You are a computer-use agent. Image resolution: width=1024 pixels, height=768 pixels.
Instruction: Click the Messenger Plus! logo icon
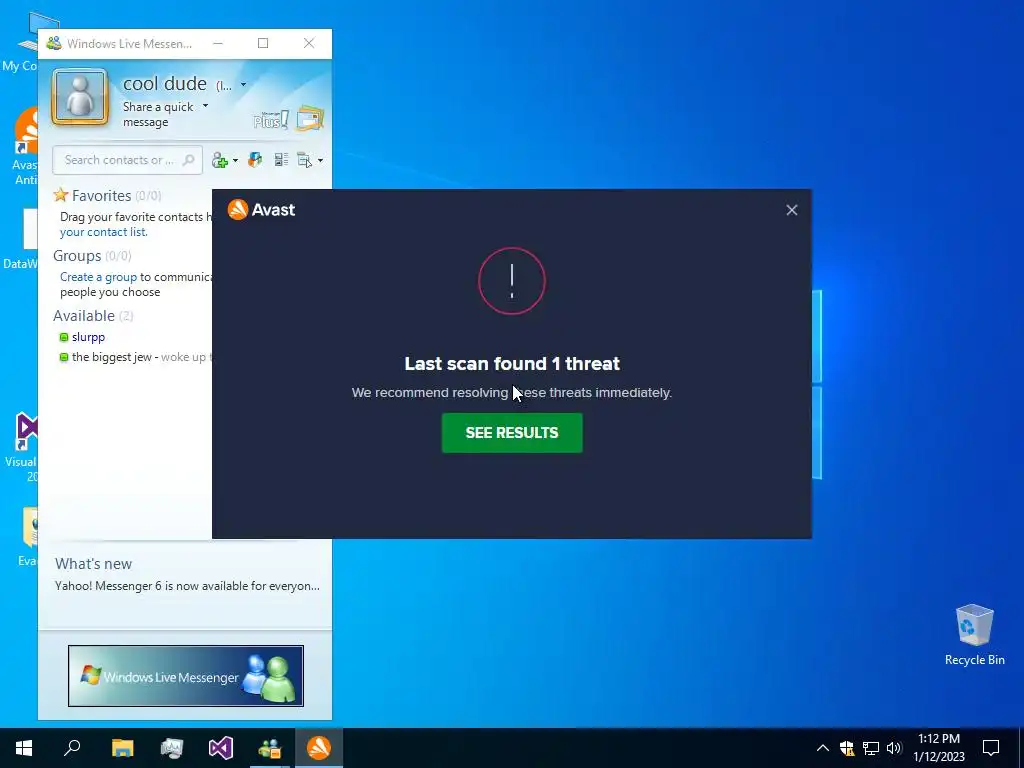271,120
